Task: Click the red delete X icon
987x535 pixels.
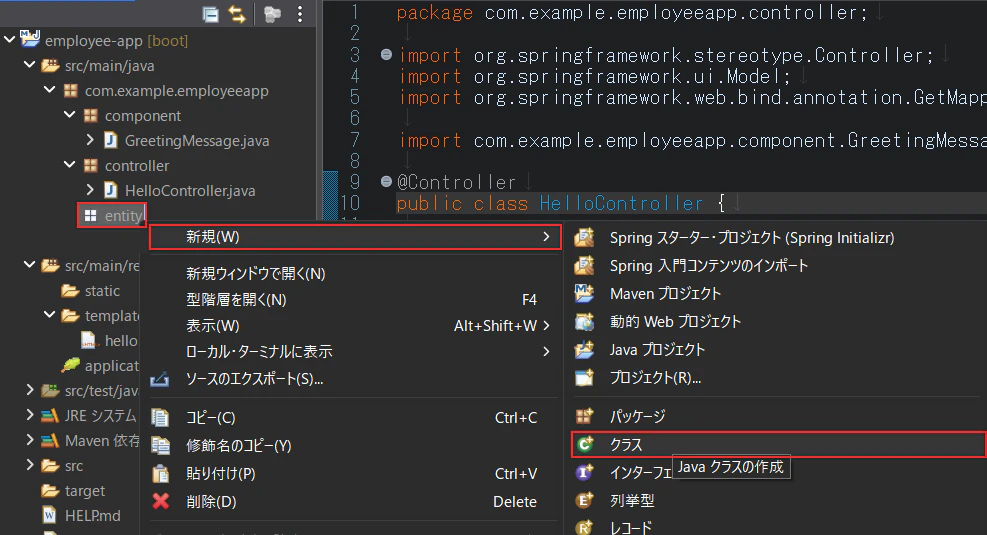Action: click(x=161, y=501)
